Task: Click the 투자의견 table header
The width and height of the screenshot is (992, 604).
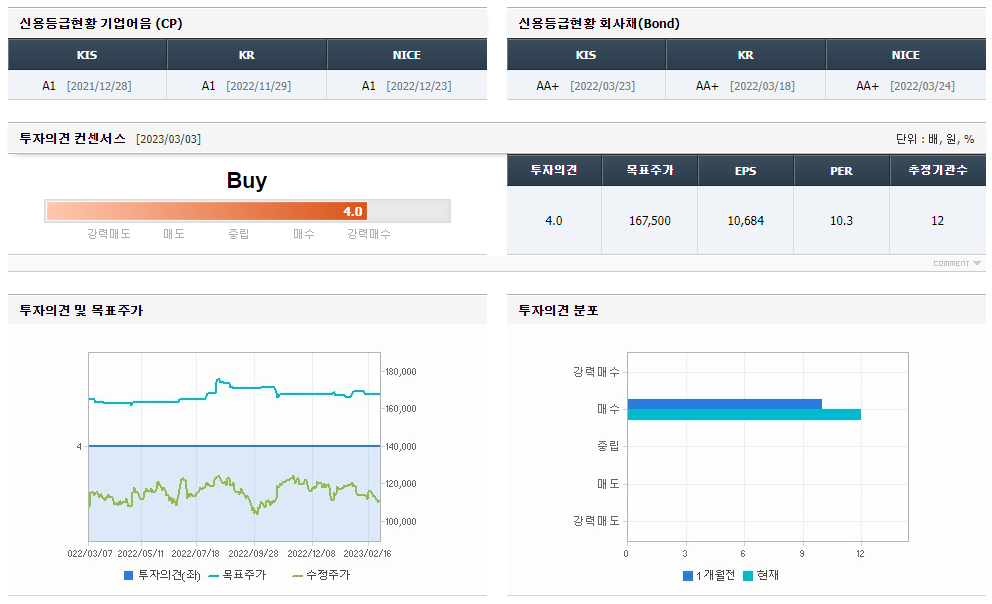Action: pyautogui.click(x=554, y=170)
